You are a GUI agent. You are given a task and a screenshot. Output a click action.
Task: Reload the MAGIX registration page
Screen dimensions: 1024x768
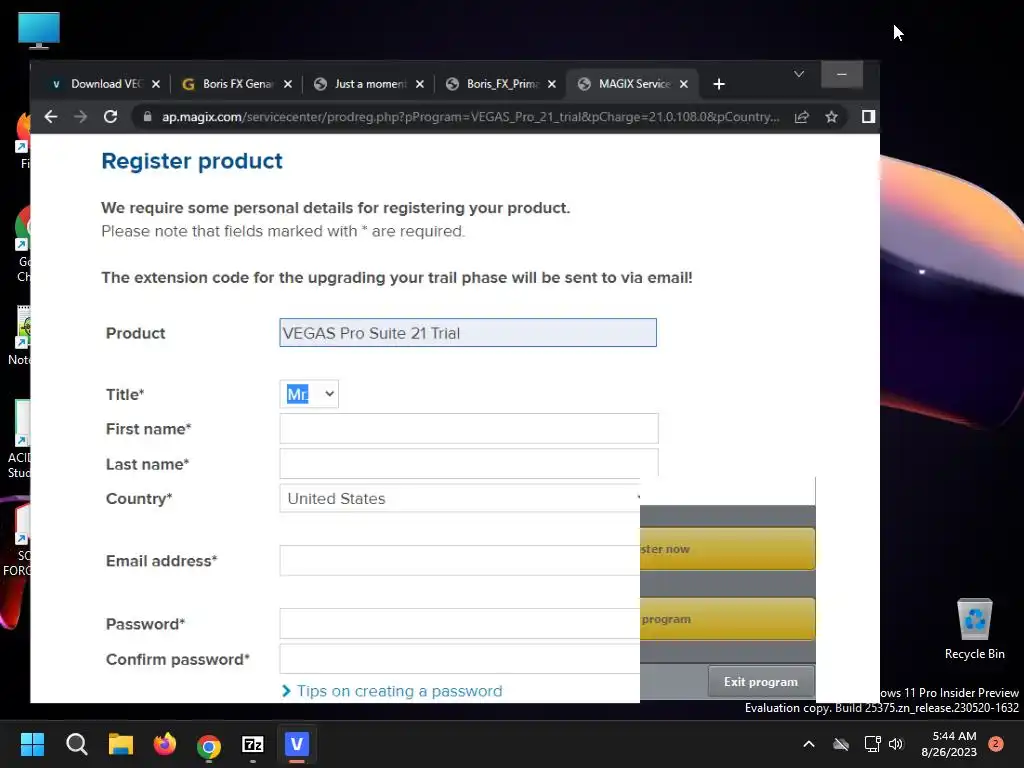[110, 117]
